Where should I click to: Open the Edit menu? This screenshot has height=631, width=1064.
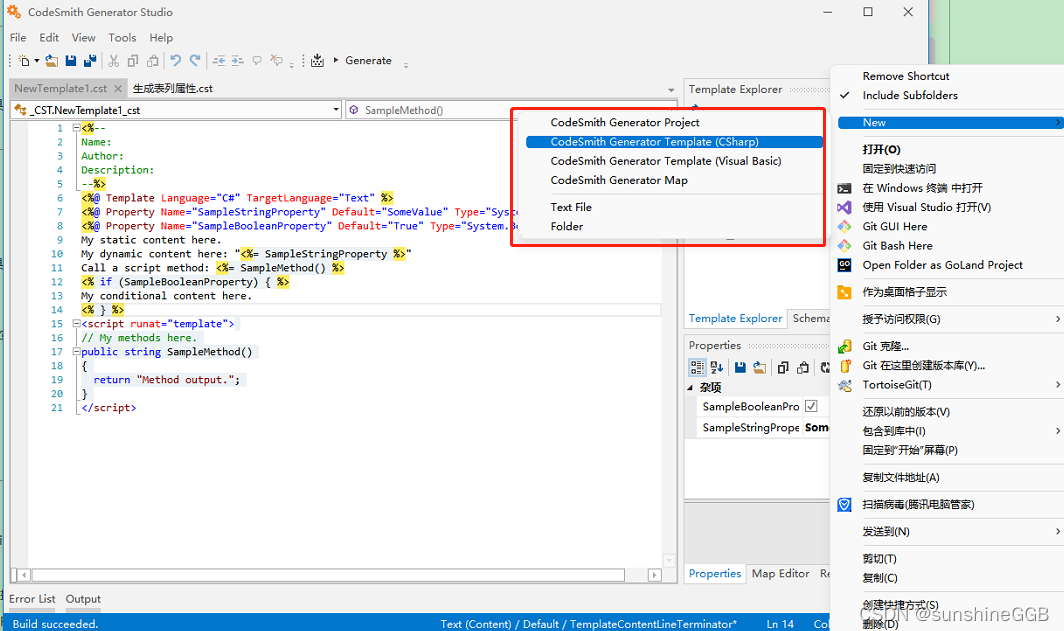[49, 37]
